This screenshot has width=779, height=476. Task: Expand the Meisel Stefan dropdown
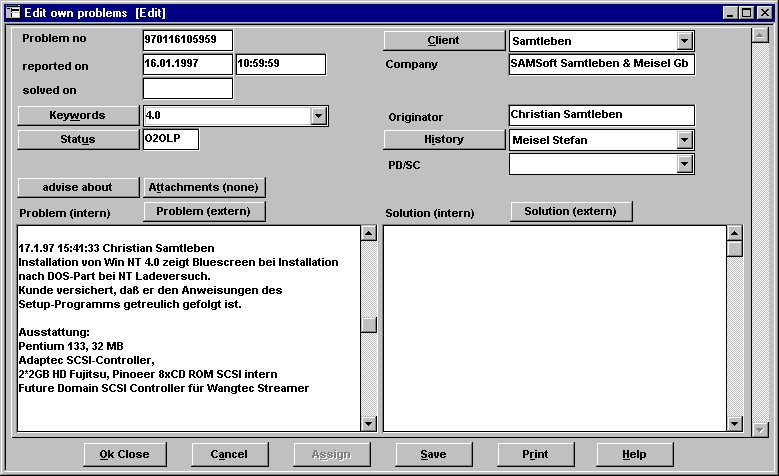pos(684,140)
